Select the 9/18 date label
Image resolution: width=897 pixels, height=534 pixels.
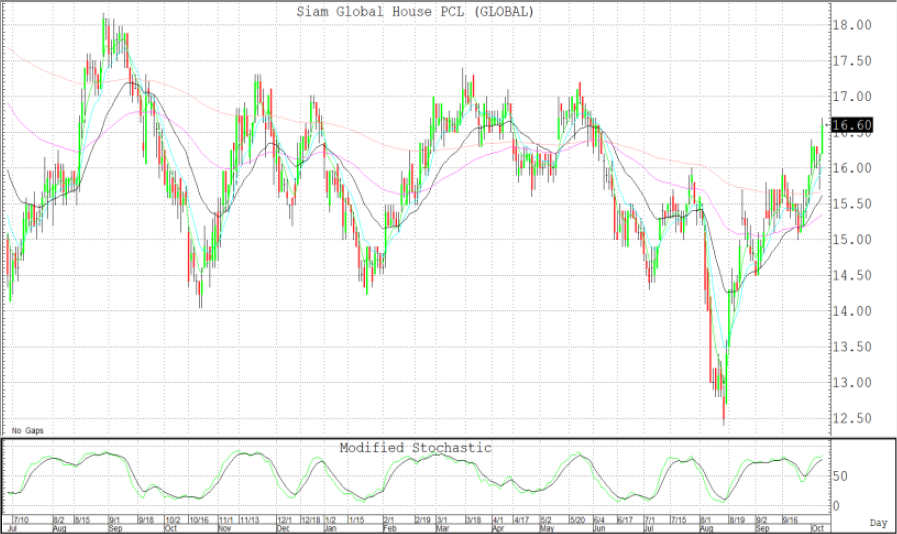146,520
